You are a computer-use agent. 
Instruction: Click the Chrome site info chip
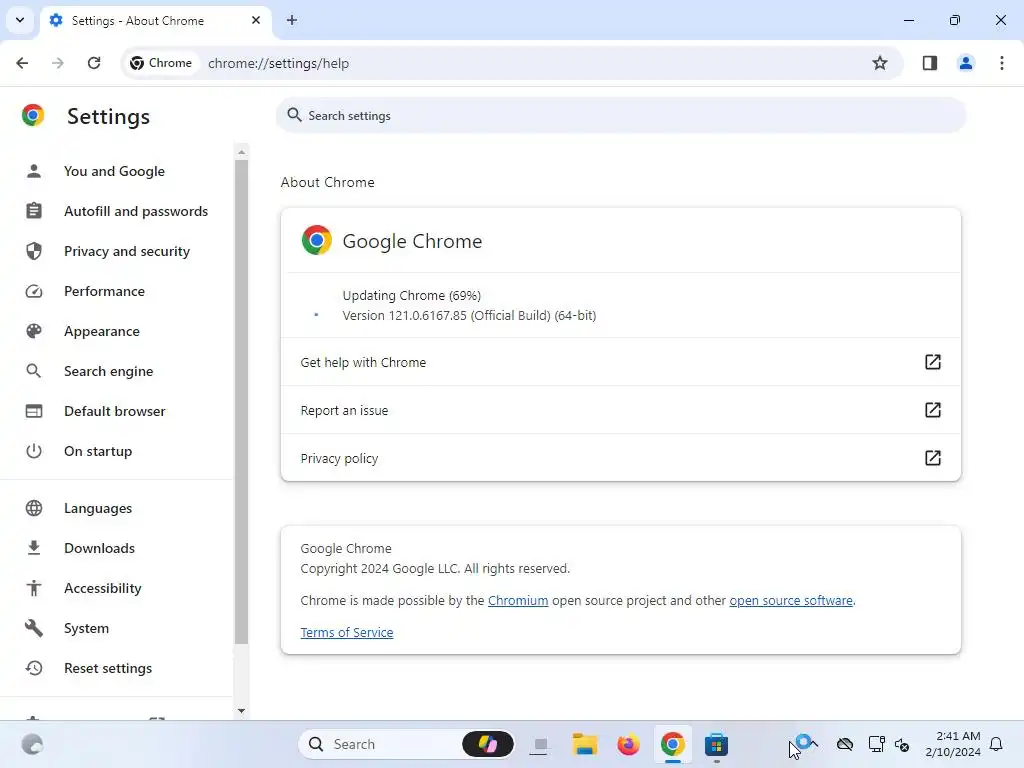(x=161, y=63)
